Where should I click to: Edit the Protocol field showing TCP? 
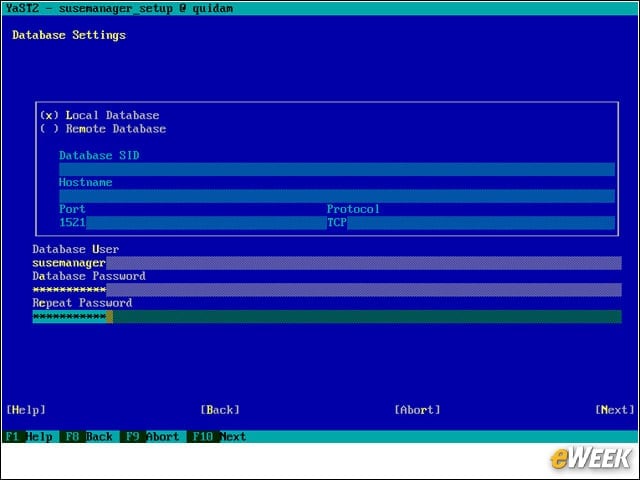[471, 222]
